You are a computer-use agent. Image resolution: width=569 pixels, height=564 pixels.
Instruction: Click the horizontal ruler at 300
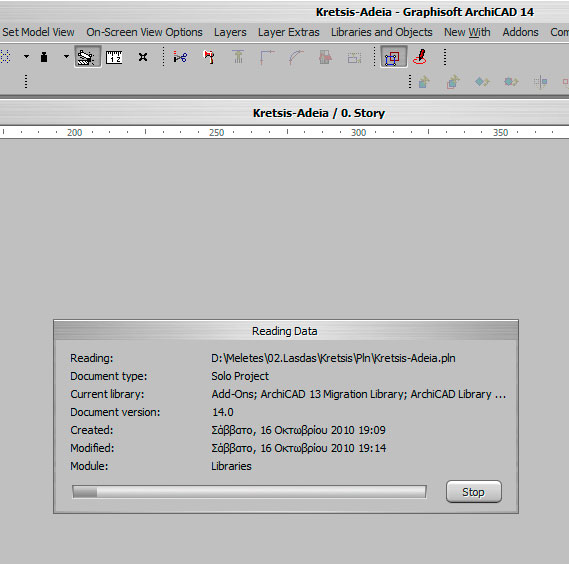[359, 132]
